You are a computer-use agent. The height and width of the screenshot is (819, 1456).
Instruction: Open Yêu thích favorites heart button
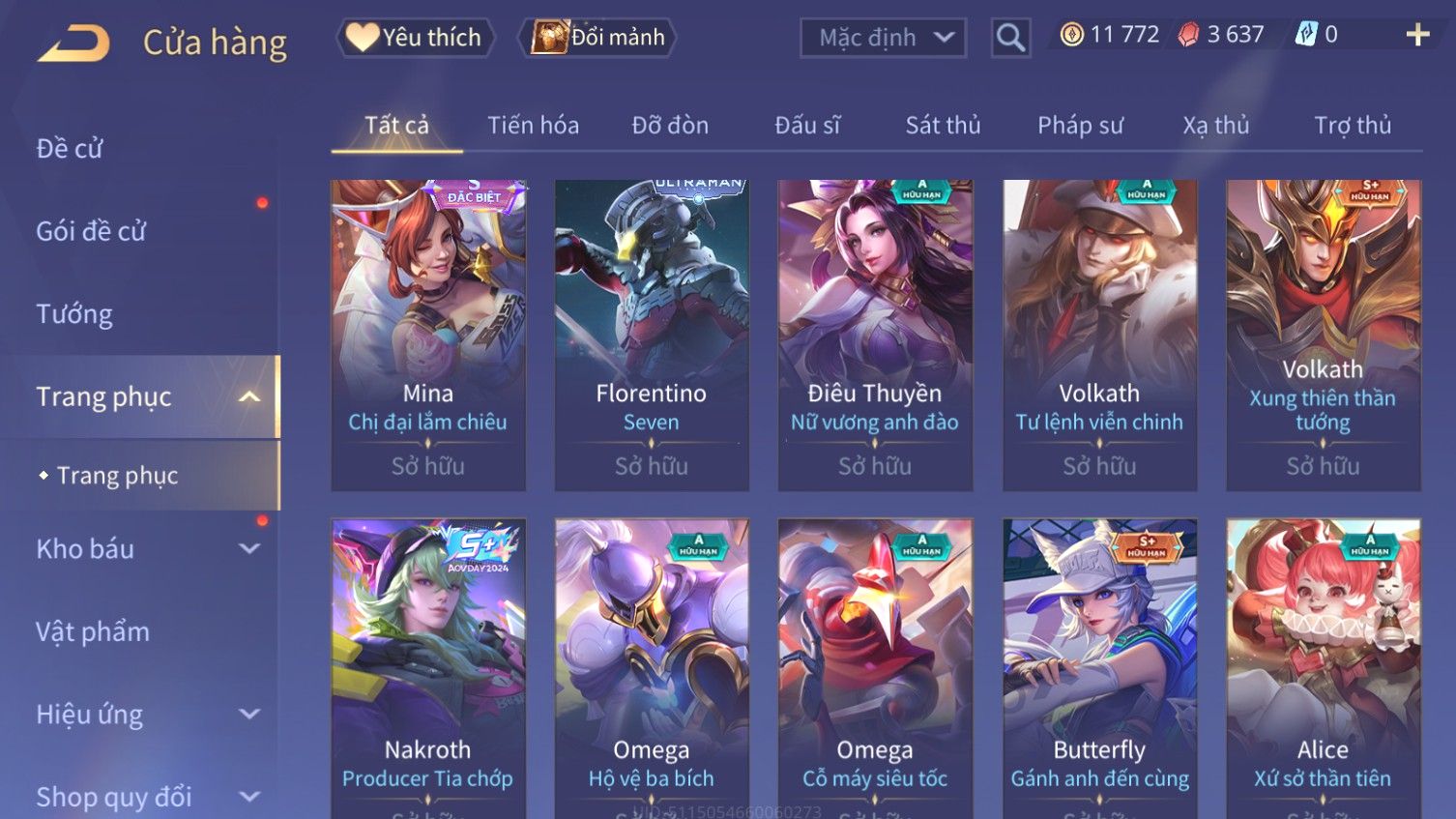415,38
